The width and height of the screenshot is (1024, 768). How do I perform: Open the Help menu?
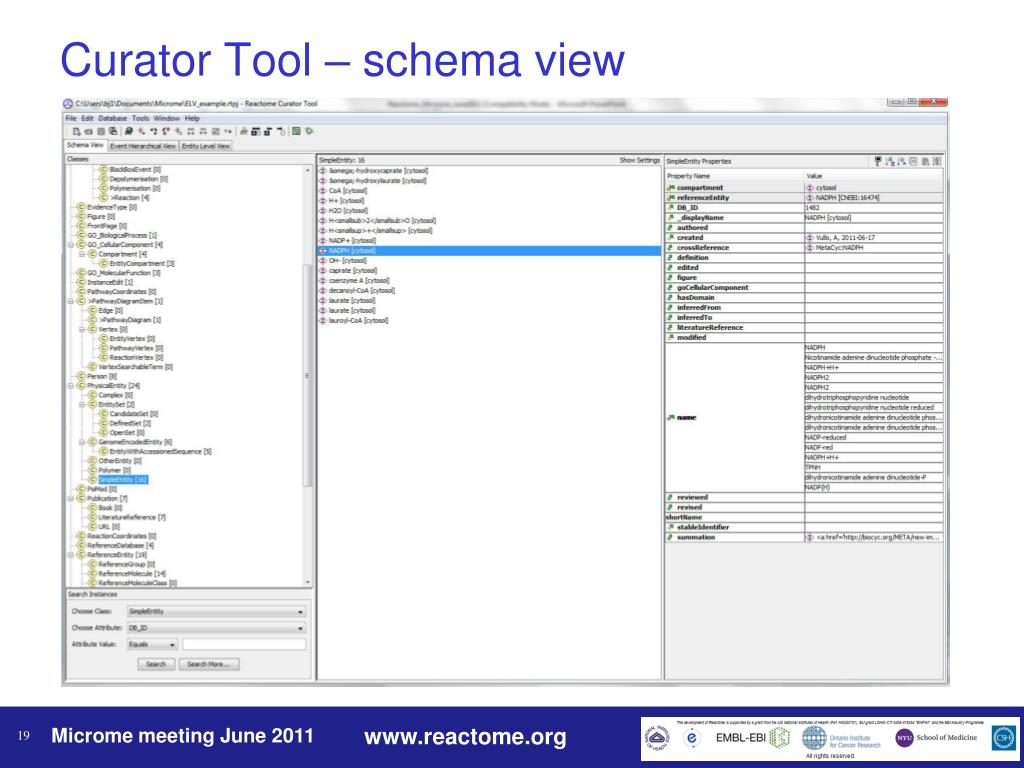(x=192, y=118)
